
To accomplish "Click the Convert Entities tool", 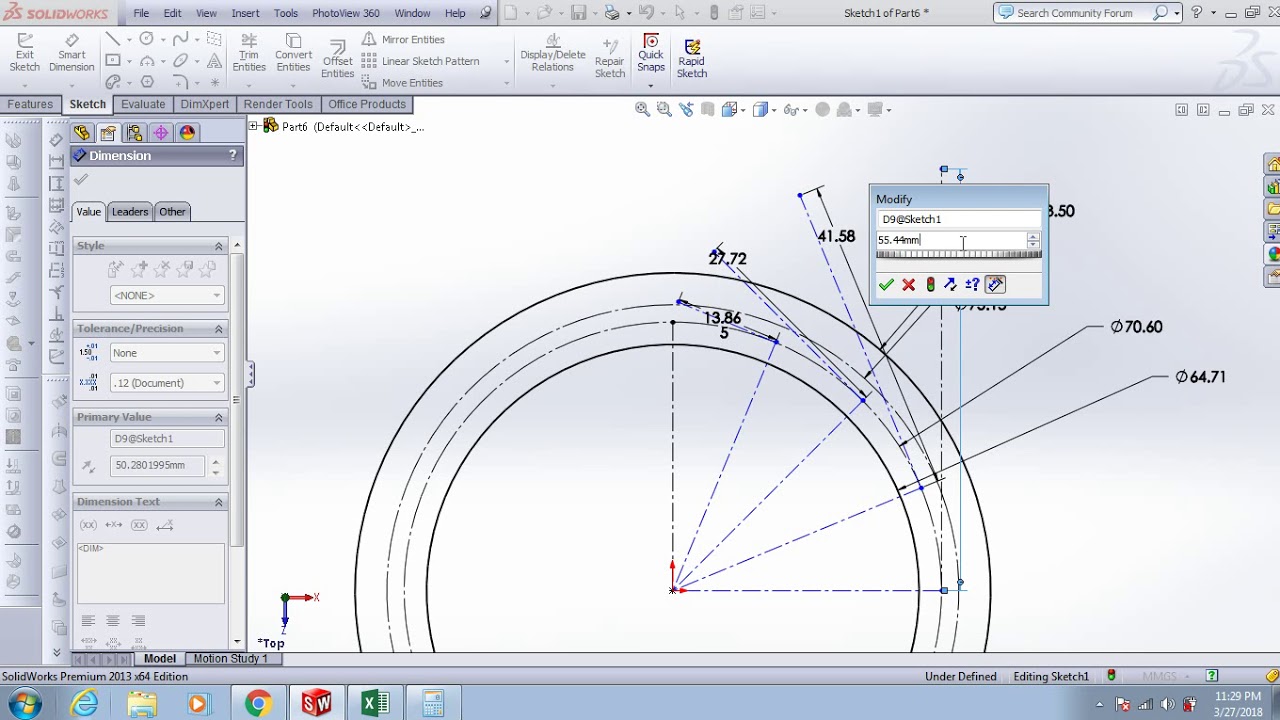I will point(293,53).
